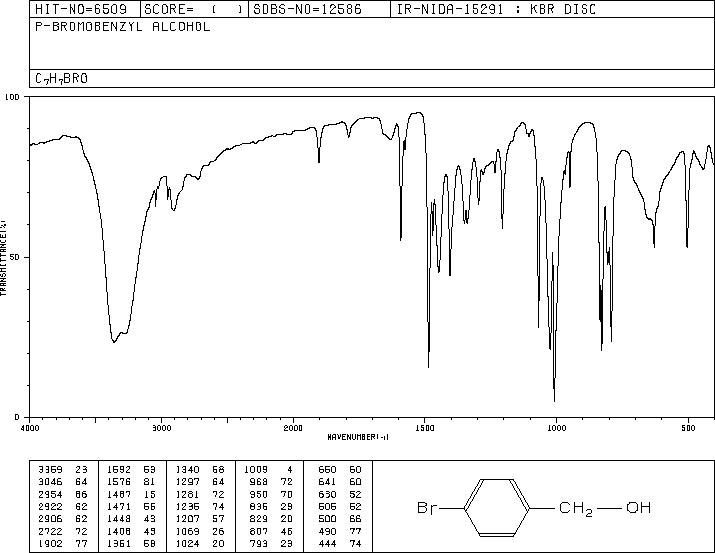
Task: Select peak table entry 500
Action: (327, 519)
